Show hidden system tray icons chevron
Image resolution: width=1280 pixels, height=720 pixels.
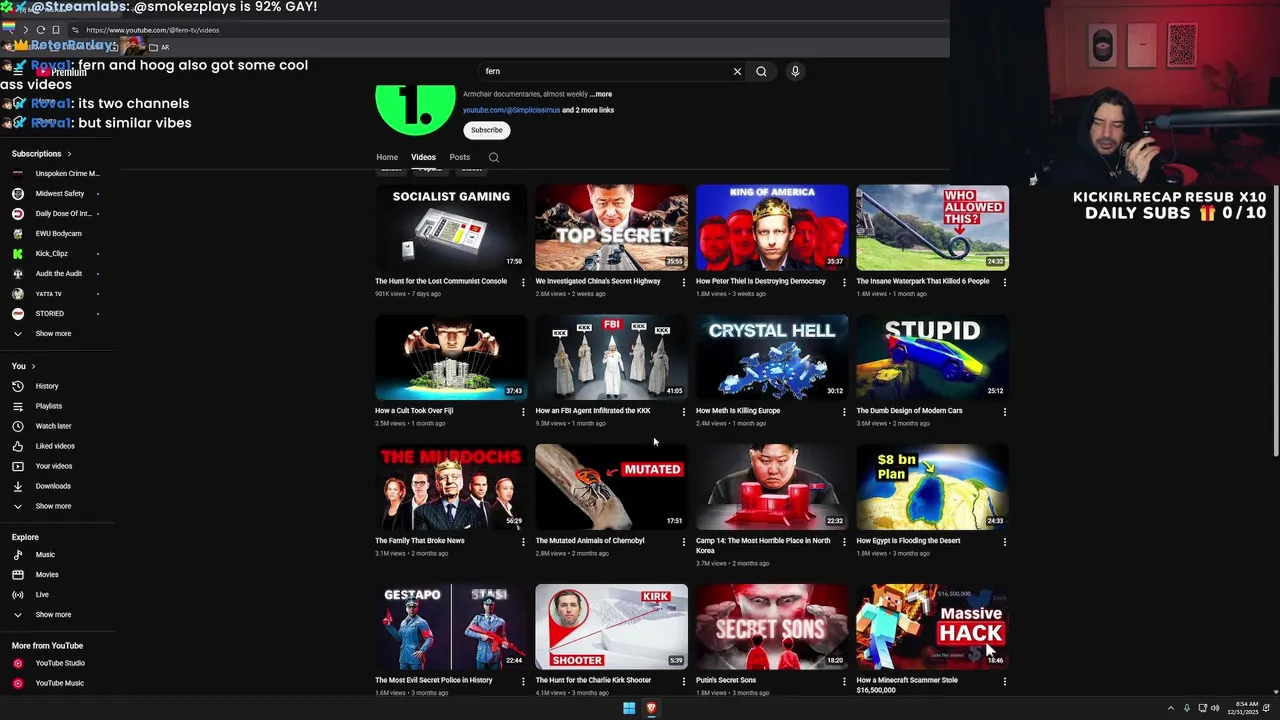[x=1171, y=708]
